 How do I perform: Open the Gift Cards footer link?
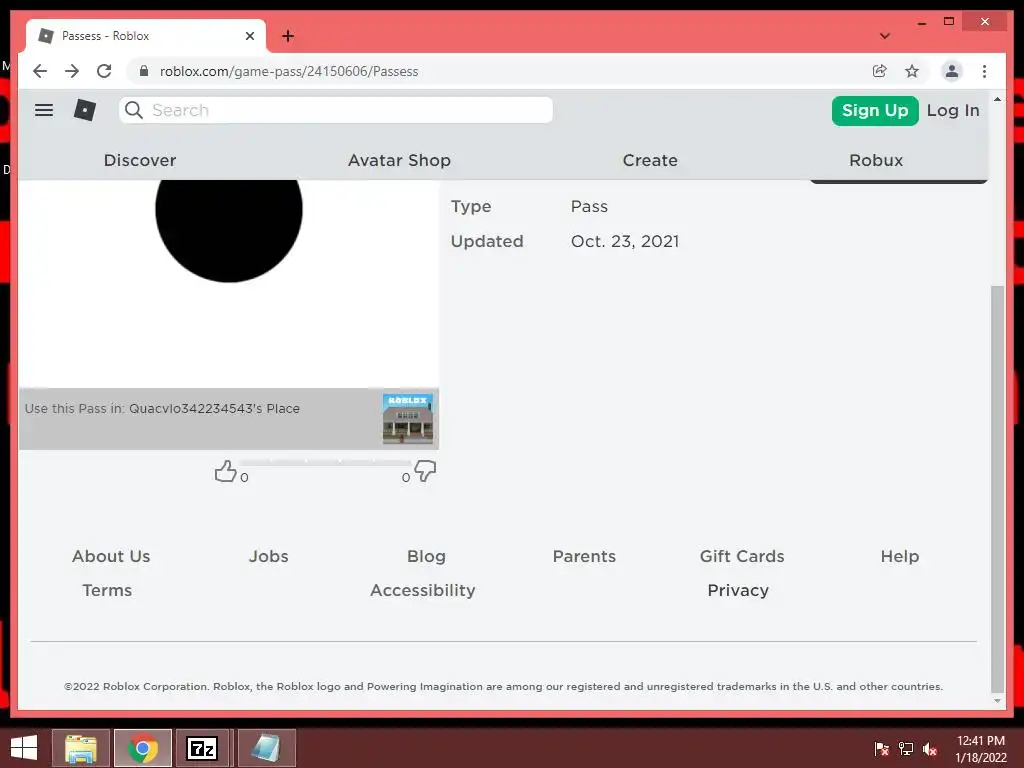coord(742,556)
